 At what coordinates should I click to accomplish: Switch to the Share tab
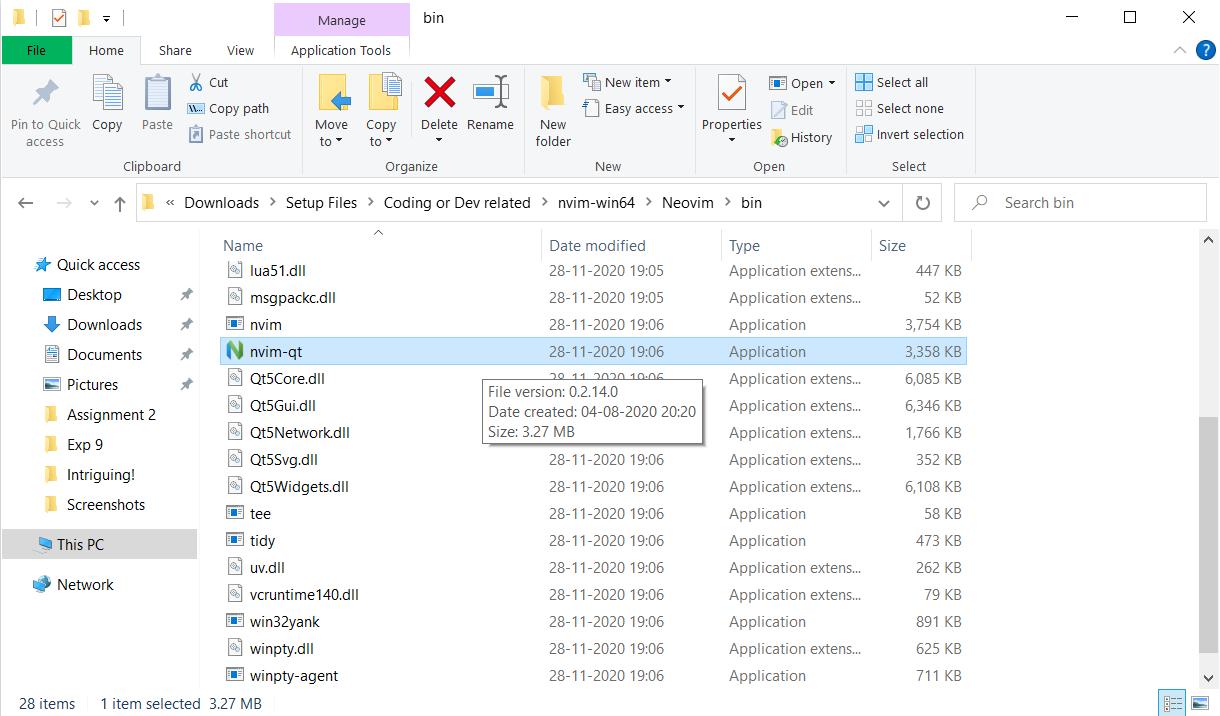(175, 50)
